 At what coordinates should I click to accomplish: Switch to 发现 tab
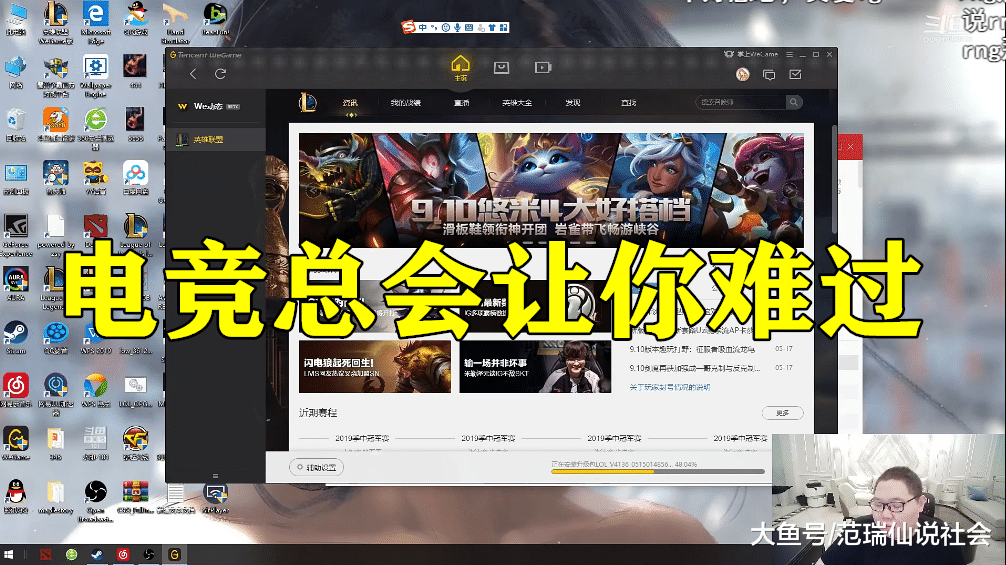572,103
